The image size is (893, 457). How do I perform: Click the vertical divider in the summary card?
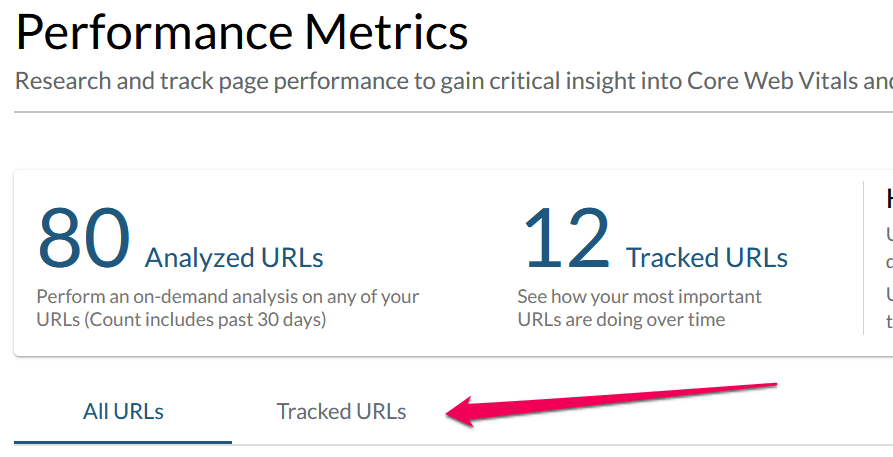(x=863, y=258)
